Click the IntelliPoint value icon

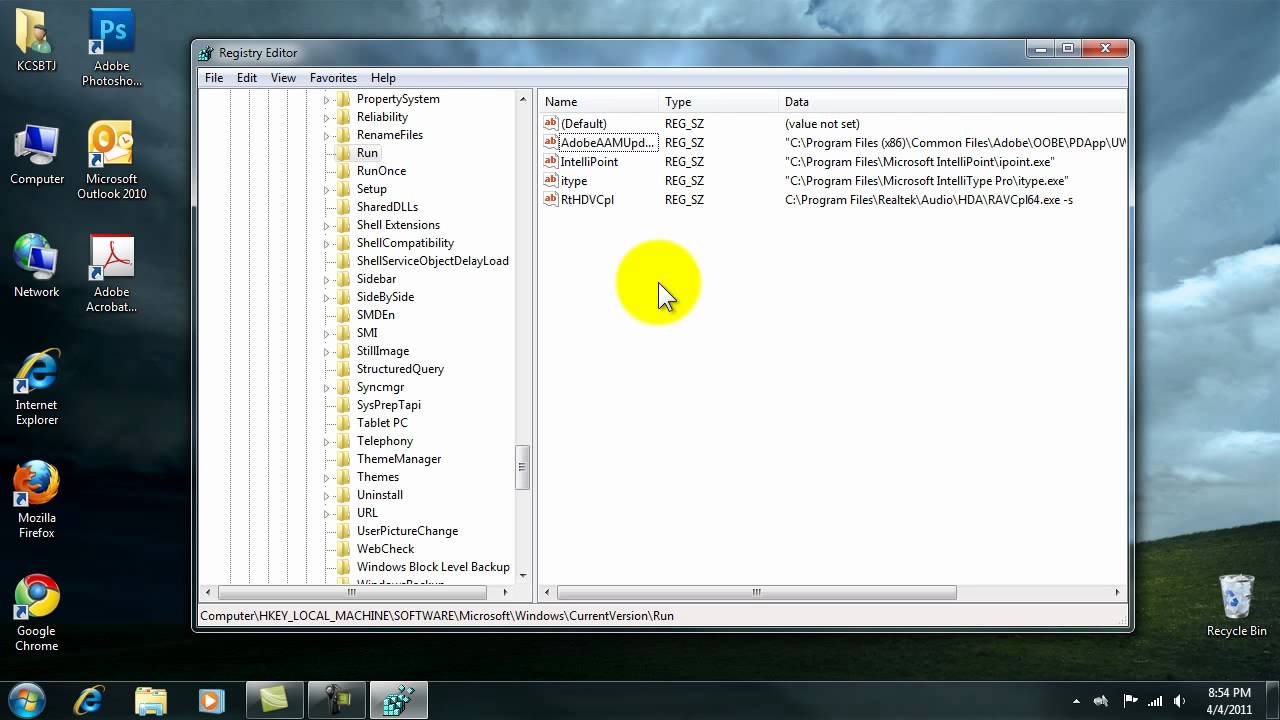pos(551,161)
